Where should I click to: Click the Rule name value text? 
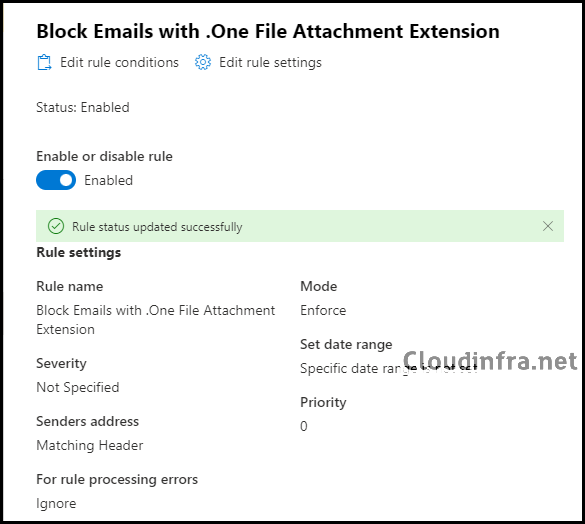[156, 320]
